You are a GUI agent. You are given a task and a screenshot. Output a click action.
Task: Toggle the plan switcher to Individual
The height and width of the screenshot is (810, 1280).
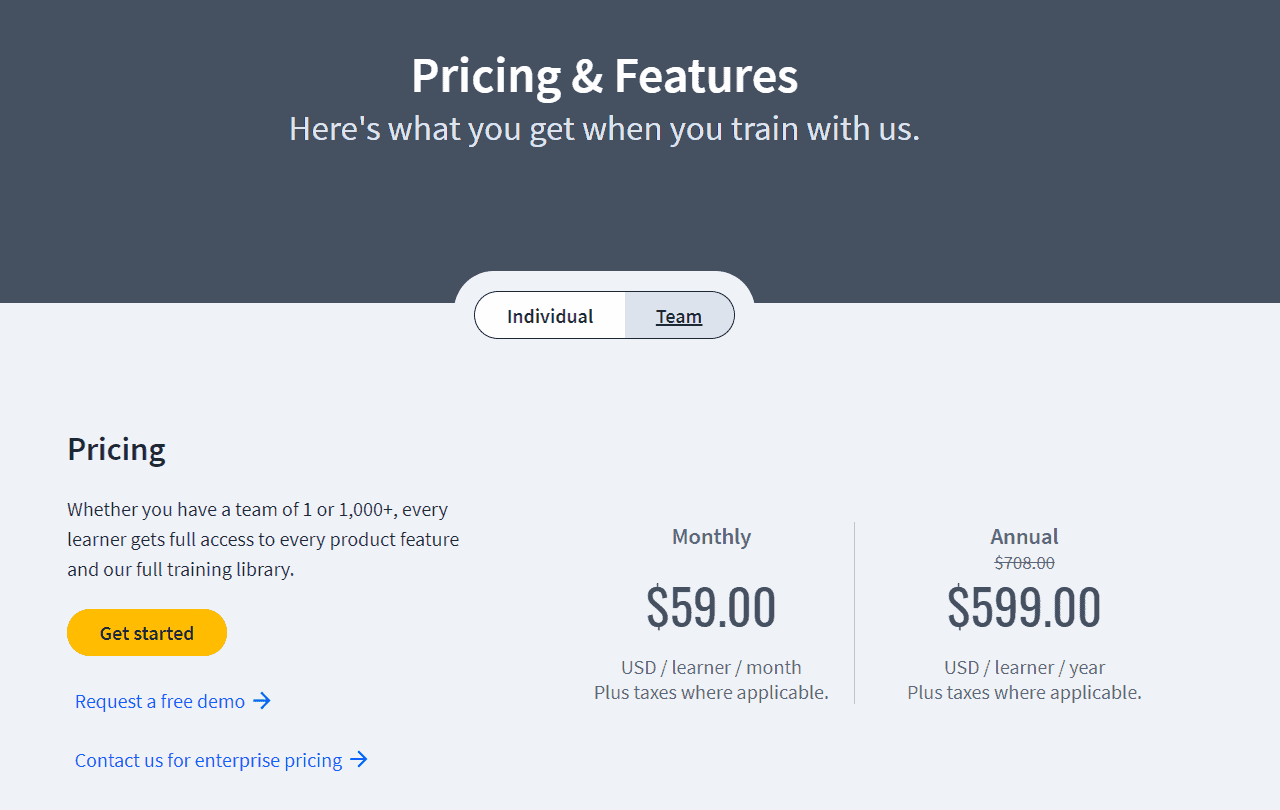(x=549, y=315)
